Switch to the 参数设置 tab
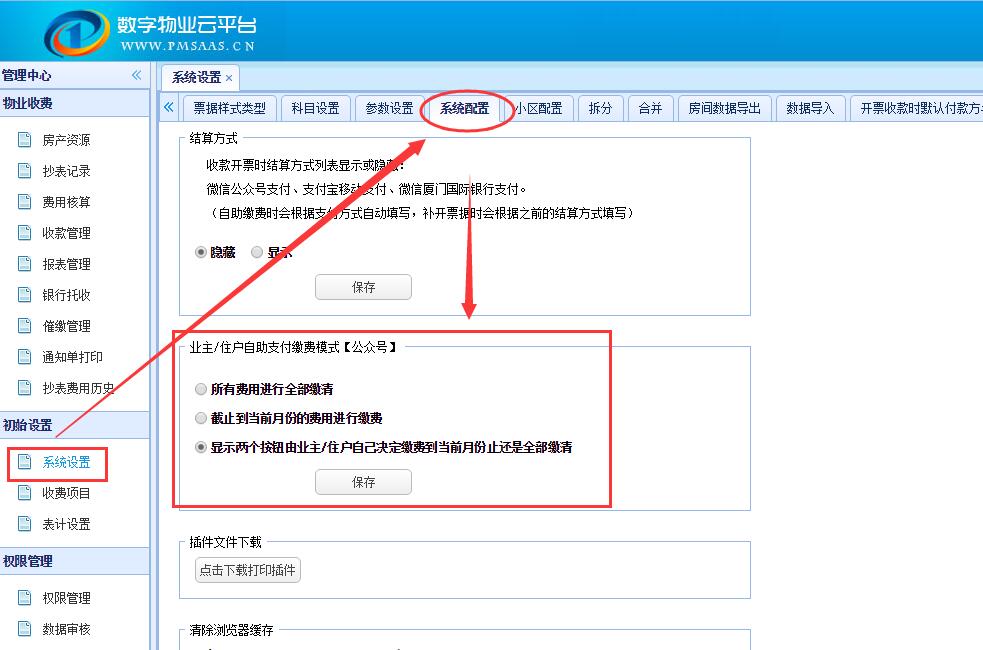The width and height of the screenshot is (983, 650). [389, 108]
